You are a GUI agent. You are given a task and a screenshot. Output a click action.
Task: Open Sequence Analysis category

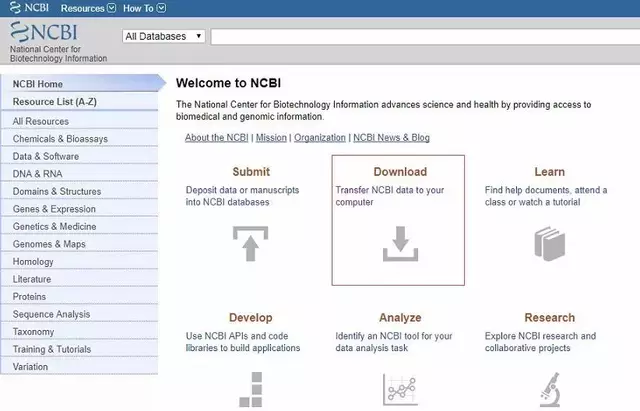pyautogui.click(x=80, y=314)
